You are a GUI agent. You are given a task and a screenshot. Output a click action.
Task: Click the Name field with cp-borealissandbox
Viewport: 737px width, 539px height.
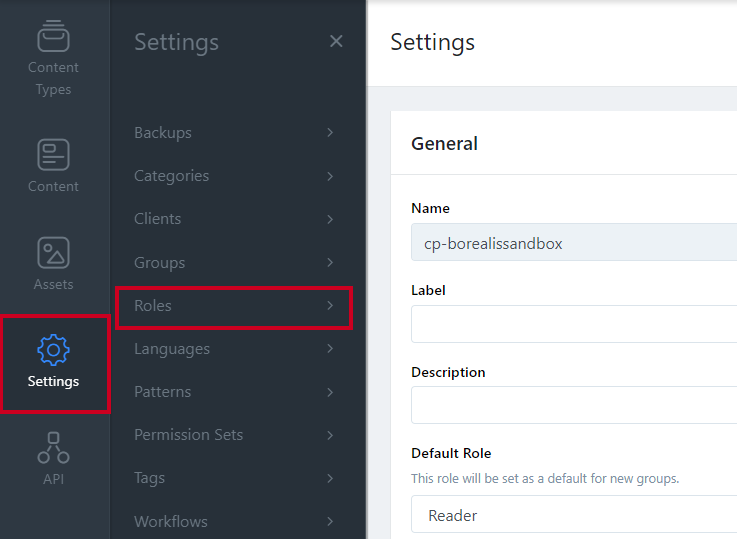(574, 242)
